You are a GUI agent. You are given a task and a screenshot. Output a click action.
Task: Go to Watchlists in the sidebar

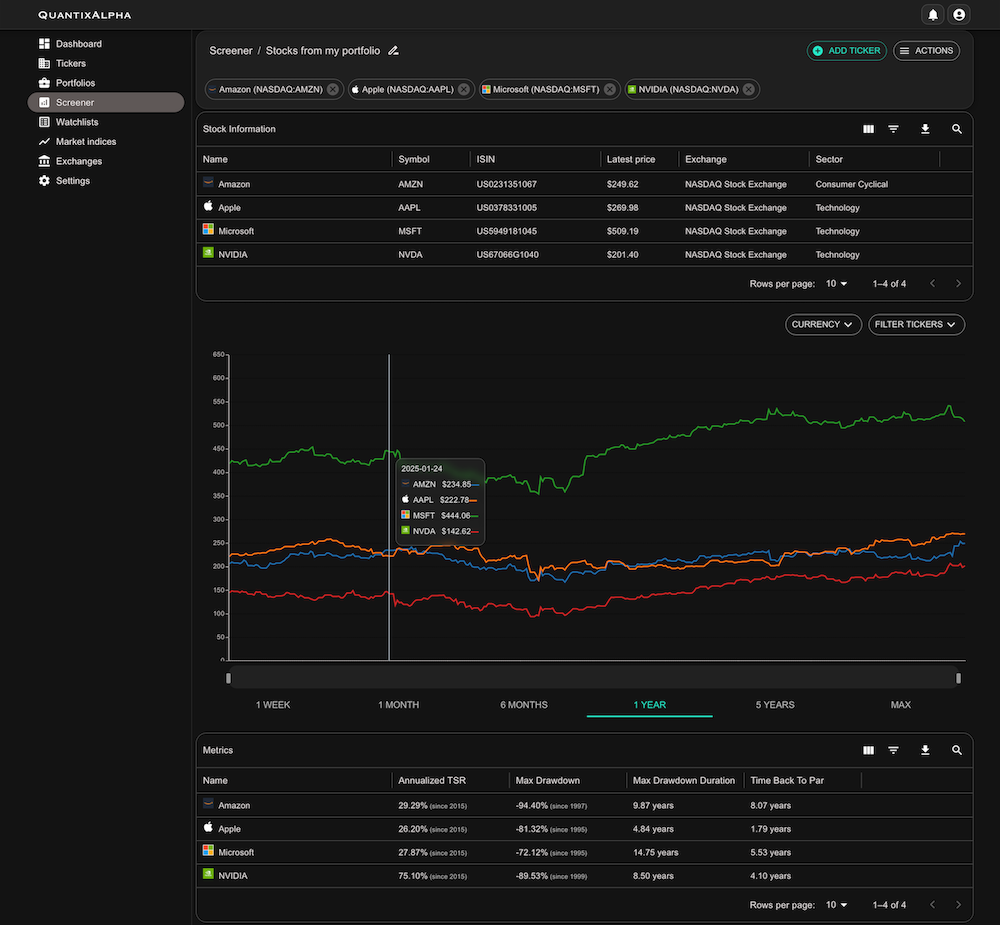click(x=77, y=122)
